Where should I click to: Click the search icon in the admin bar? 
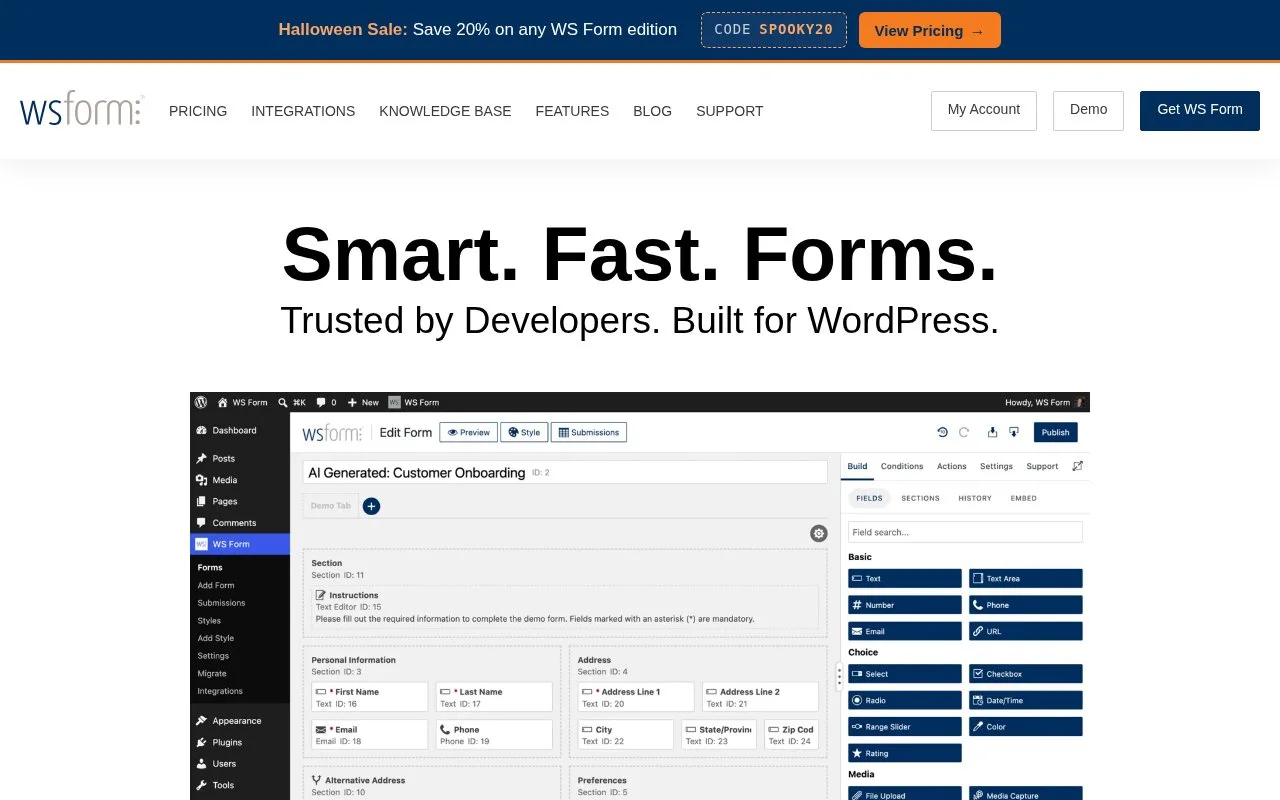(x=283, y=402)
